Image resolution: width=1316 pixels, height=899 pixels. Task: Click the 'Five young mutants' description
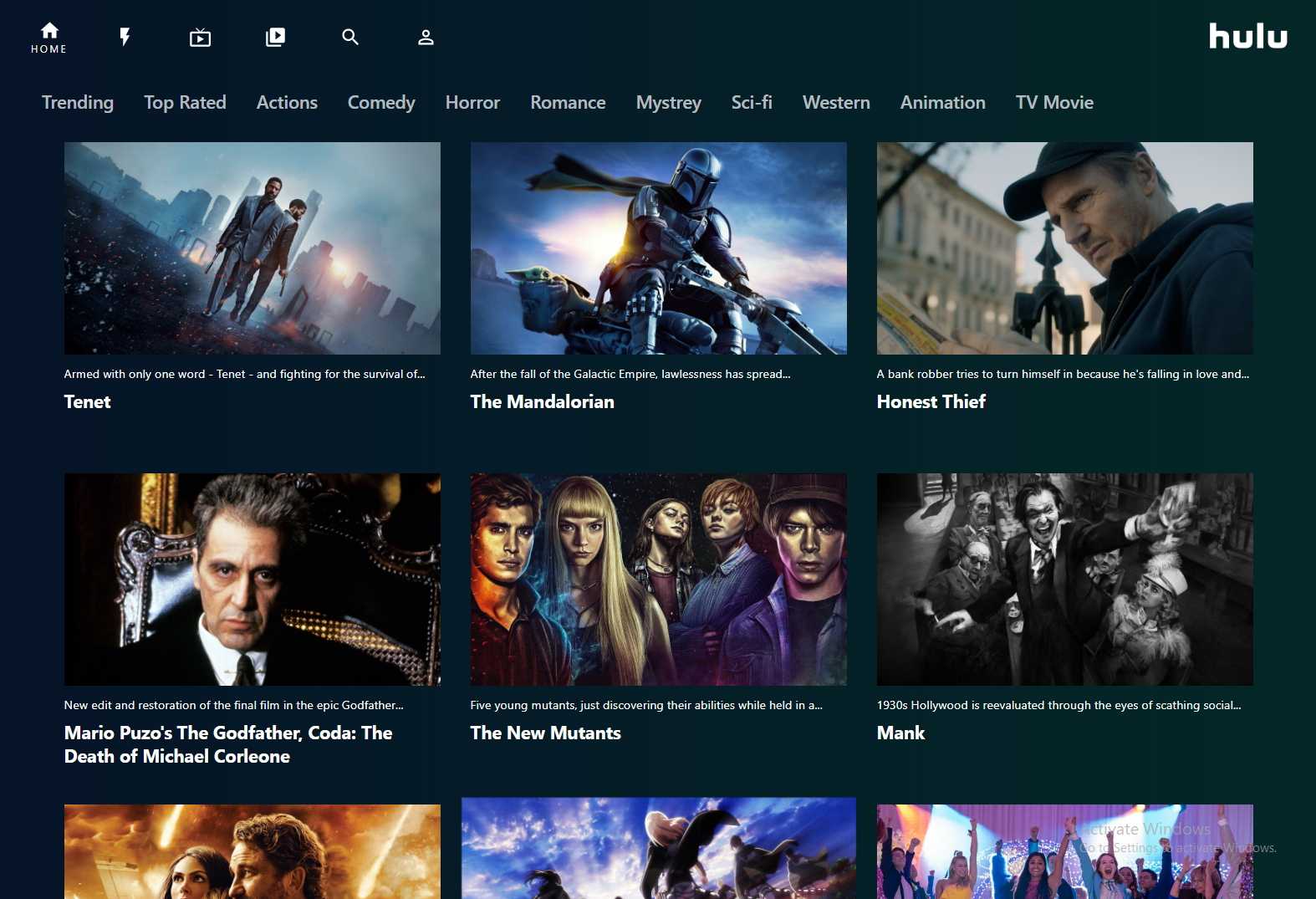[x=646, y=705]
